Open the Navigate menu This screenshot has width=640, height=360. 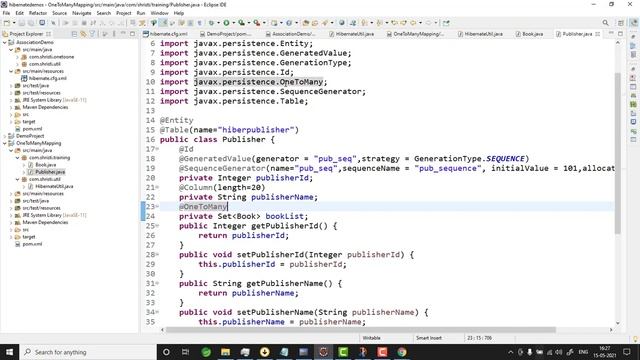[82, 13]
